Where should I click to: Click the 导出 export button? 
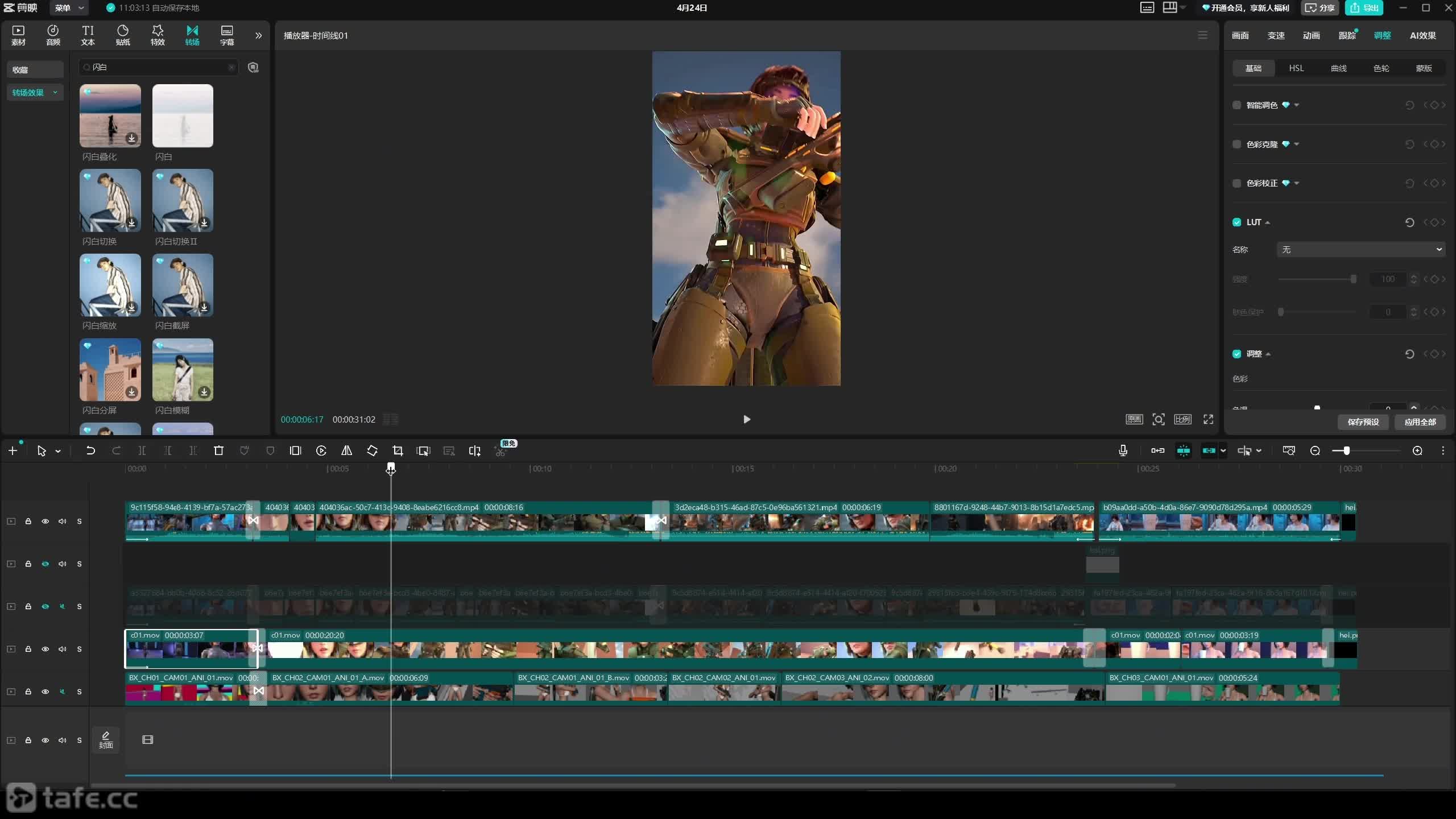click(1364, 8)
